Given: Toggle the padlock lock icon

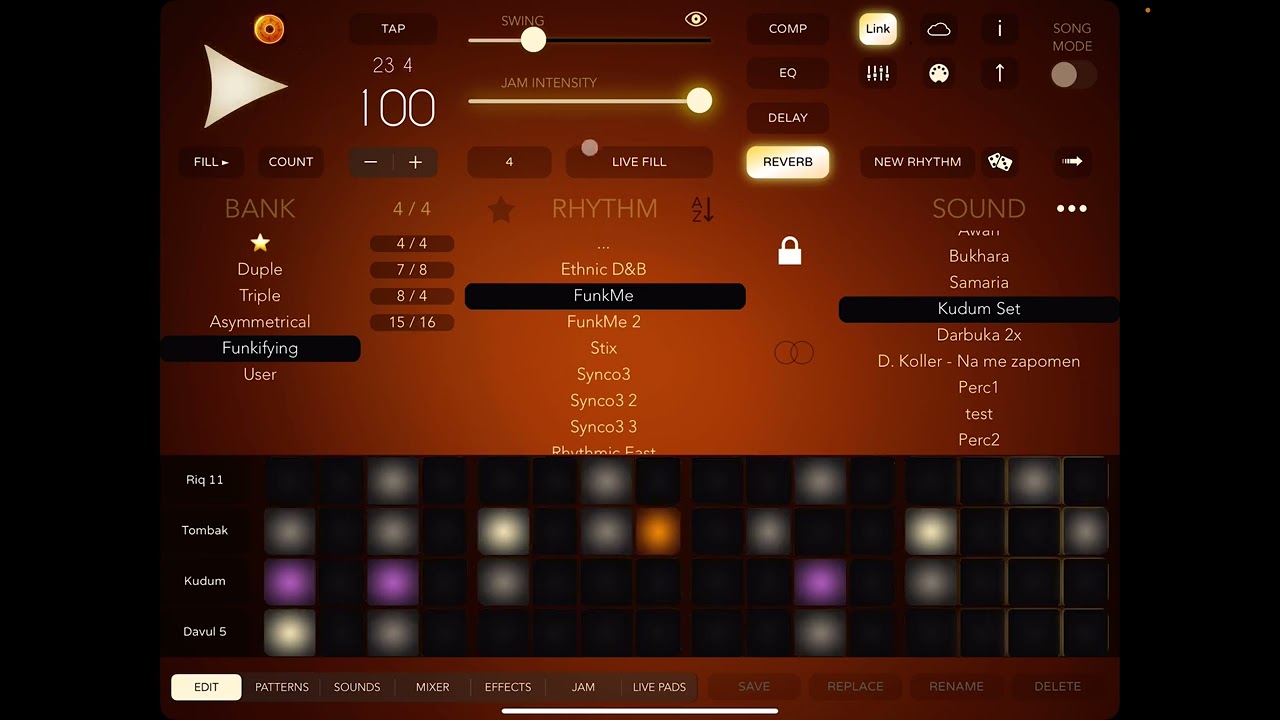Looking at the screenshot, I should (x=790, y=251).
